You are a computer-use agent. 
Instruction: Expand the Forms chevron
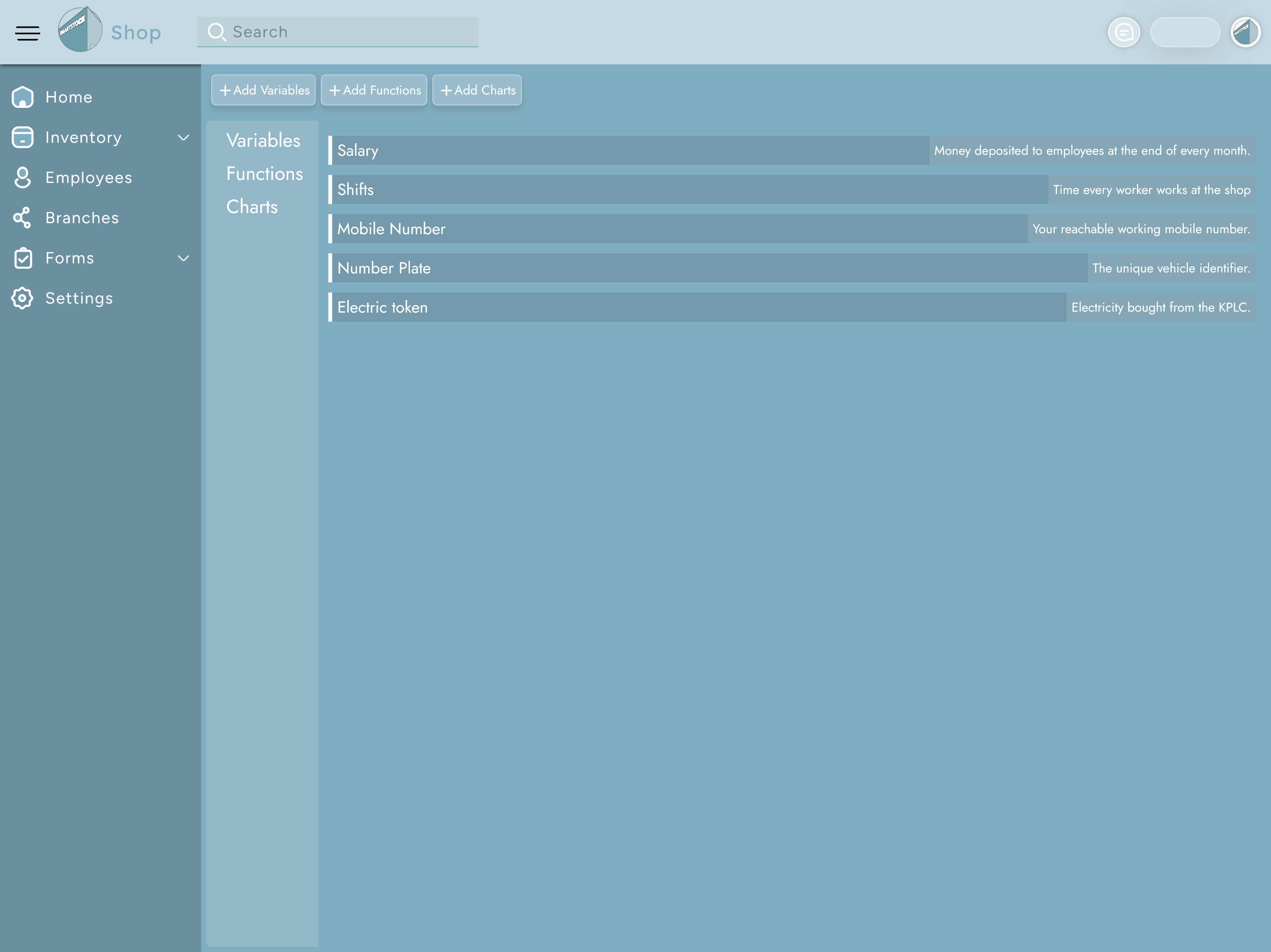(183, 258)
